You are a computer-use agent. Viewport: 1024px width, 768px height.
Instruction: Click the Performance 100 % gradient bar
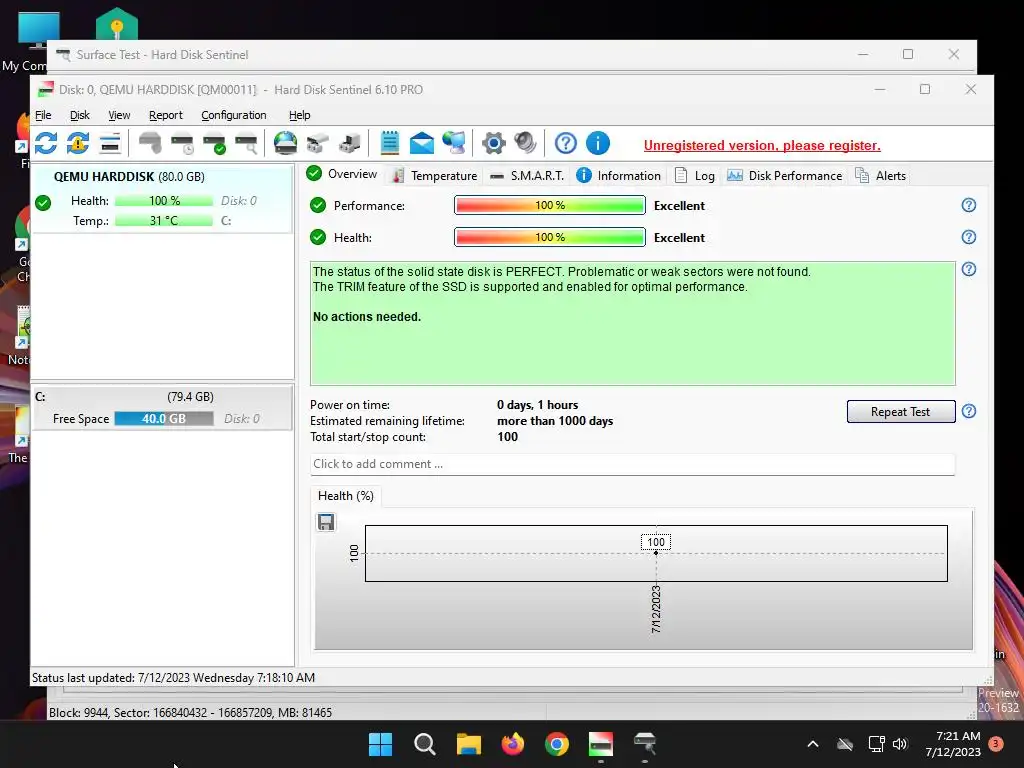pos(550,205)
